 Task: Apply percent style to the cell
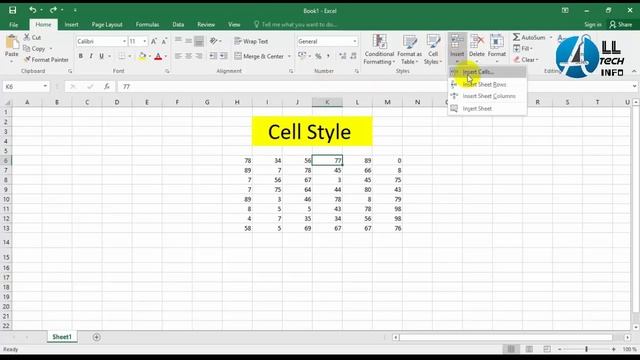[318, 56]
